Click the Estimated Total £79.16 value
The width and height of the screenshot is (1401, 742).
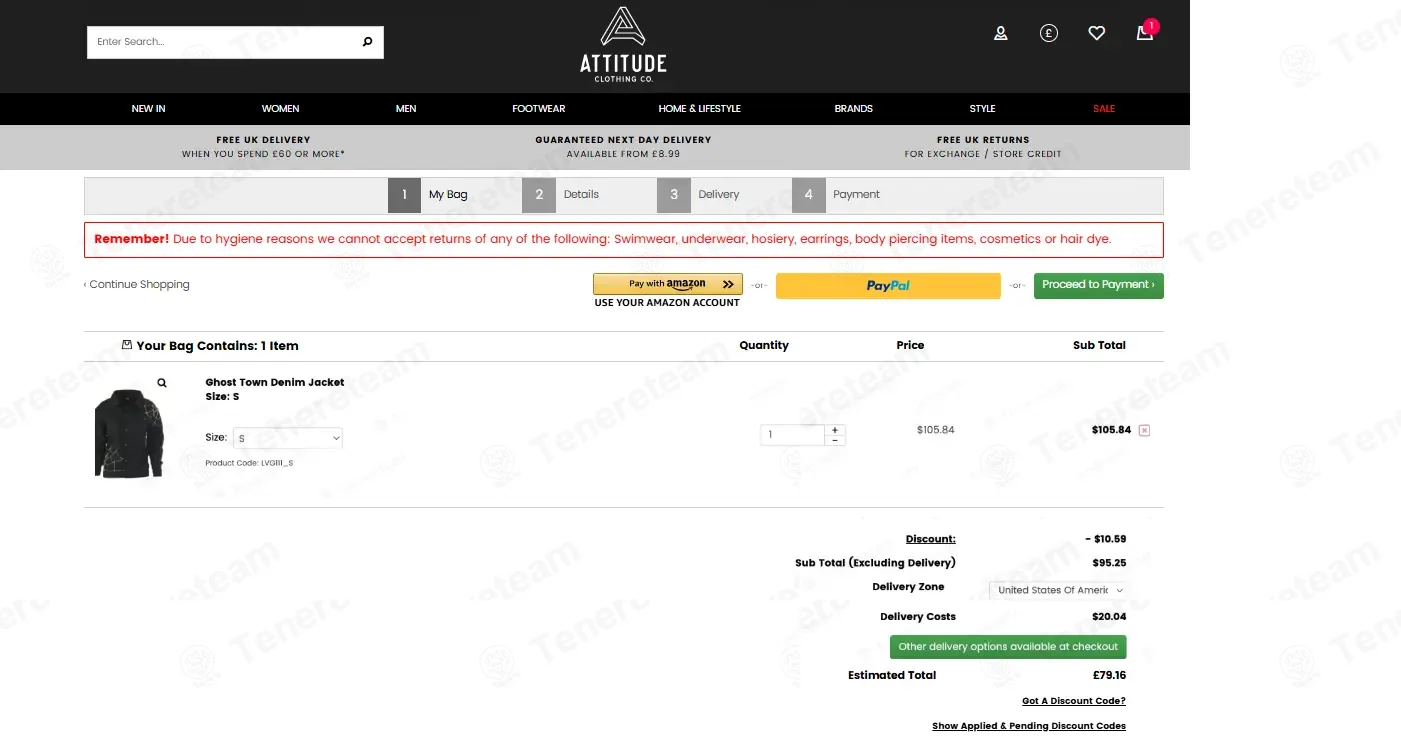pos(1110,675)
